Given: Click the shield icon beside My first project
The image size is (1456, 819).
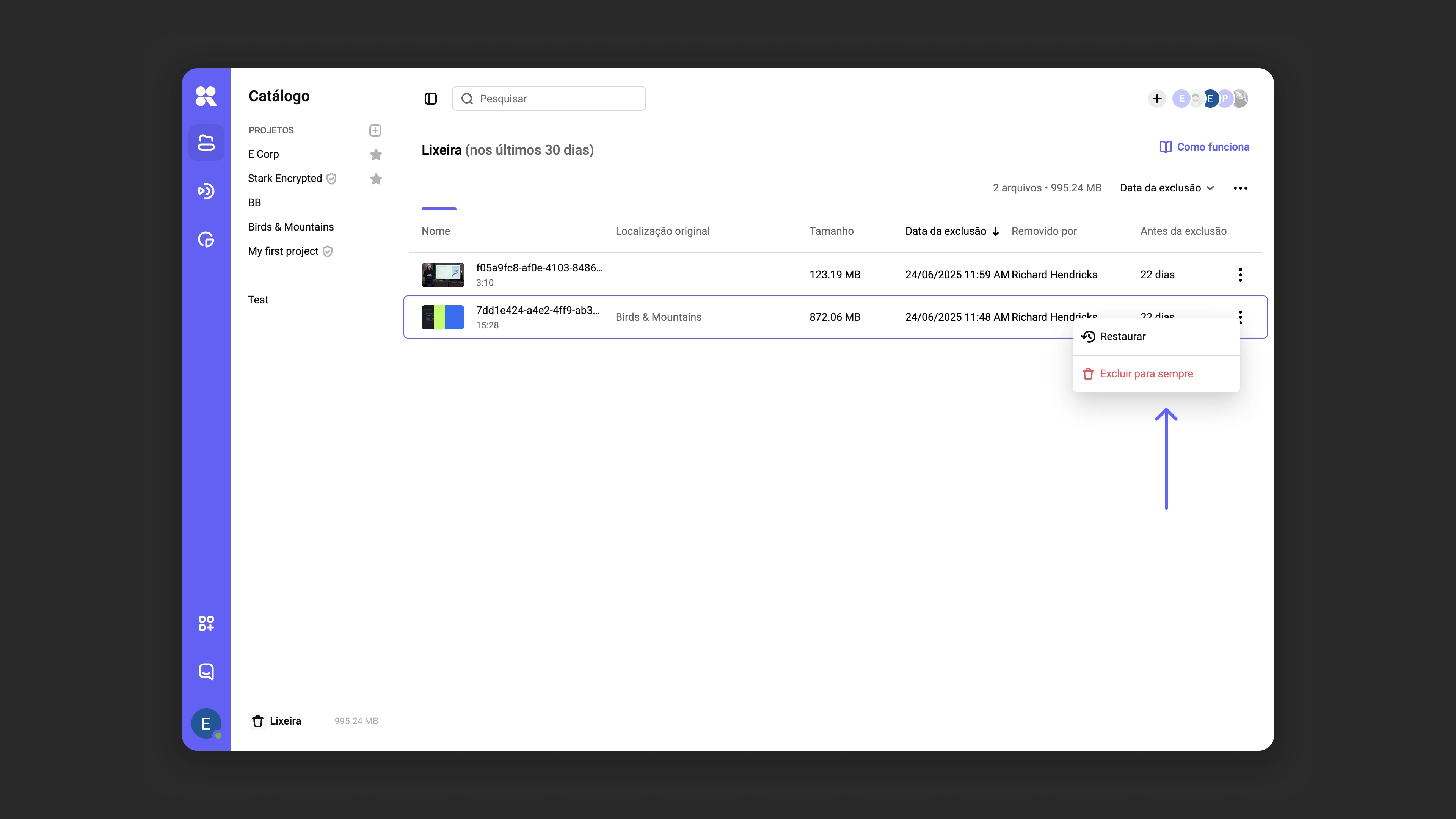Looking at the screenshot, I should click(328, 251).
